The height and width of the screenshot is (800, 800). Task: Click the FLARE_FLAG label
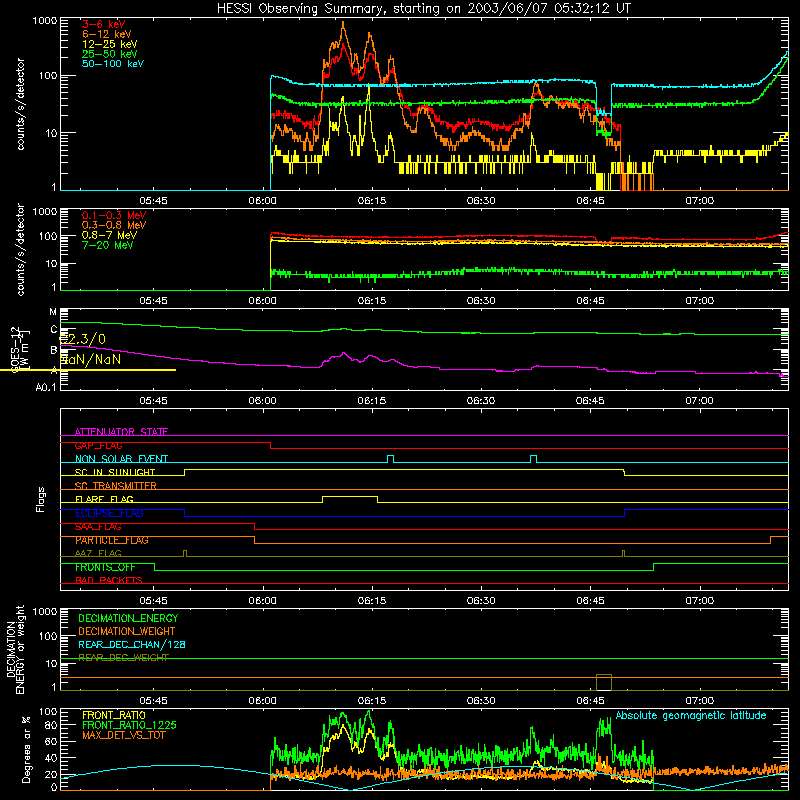104,499
